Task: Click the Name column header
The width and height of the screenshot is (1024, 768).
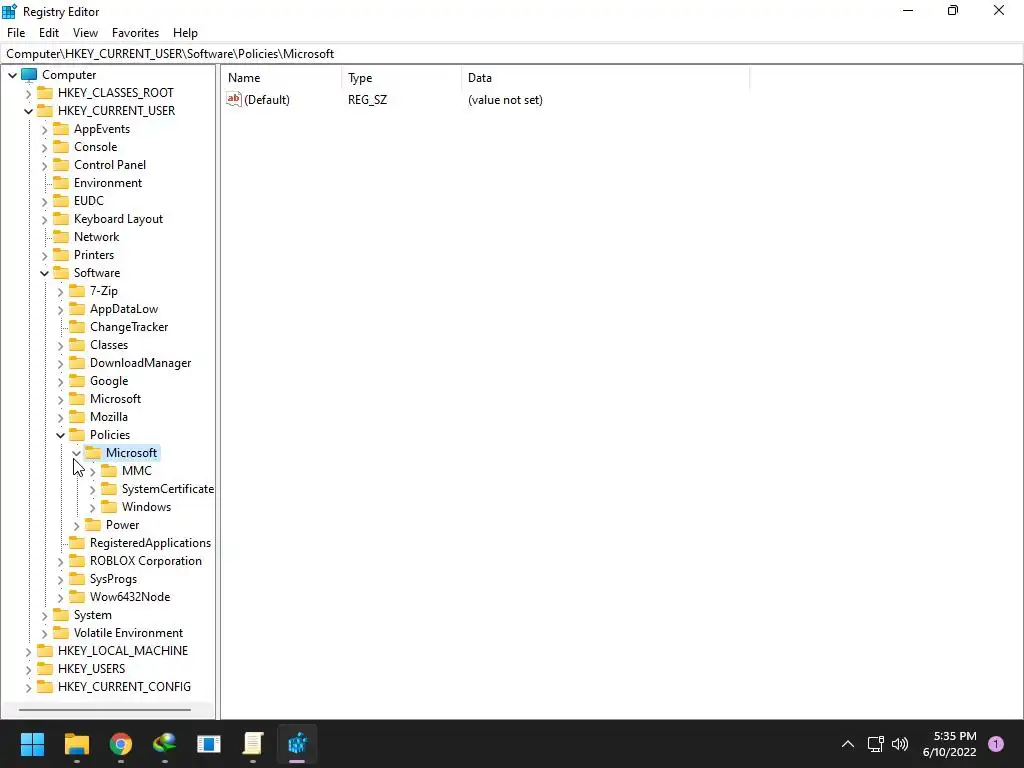Action: point(282,78)
